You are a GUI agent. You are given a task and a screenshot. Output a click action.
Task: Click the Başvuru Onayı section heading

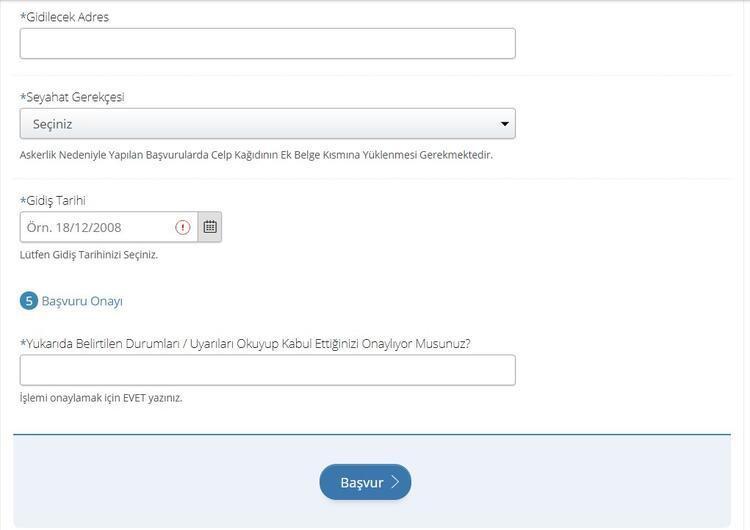[x=82, y=301]
